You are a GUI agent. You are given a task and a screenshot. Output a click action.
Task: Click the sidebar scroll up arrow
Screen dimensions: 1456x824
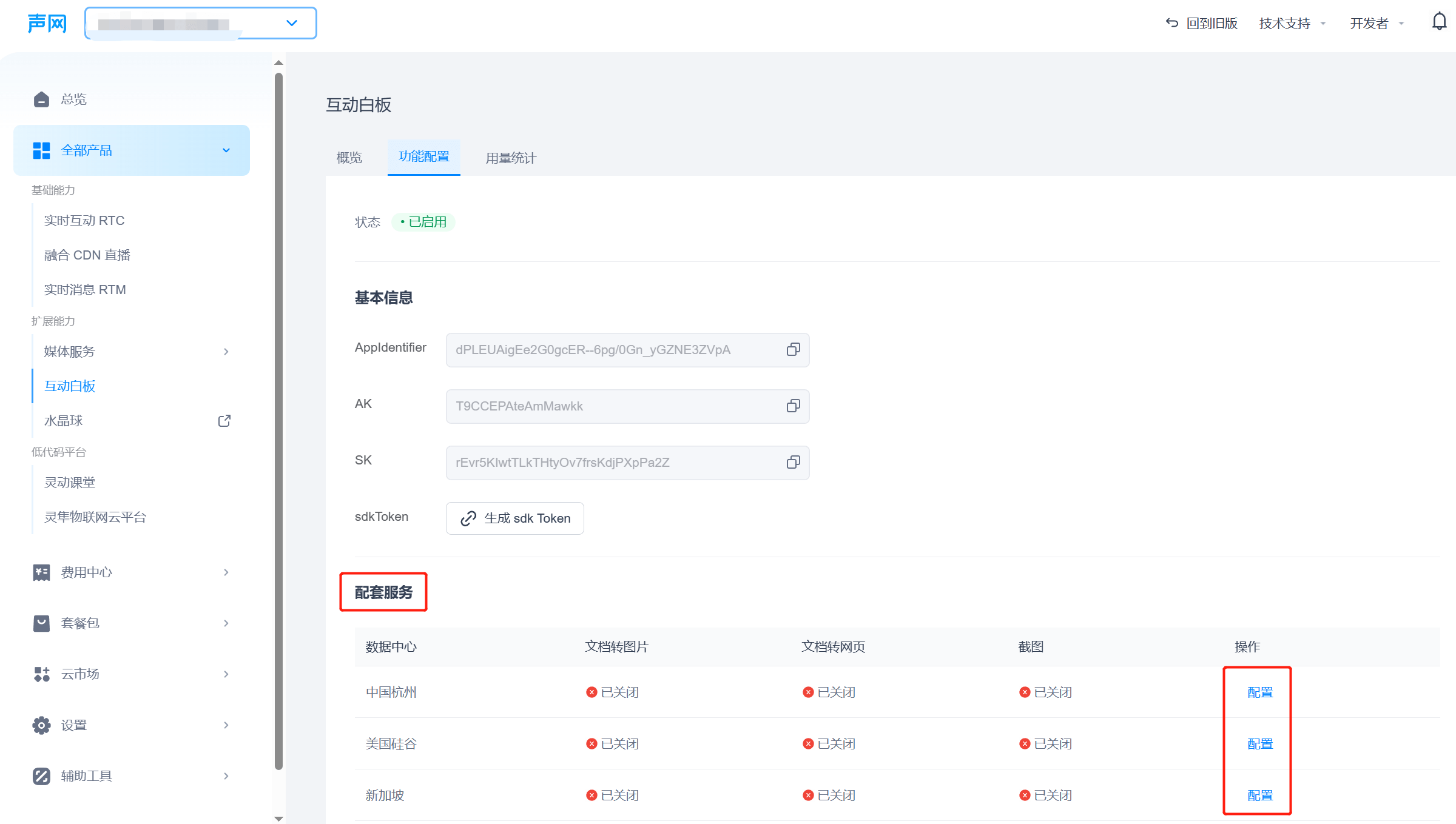[278, 63]
